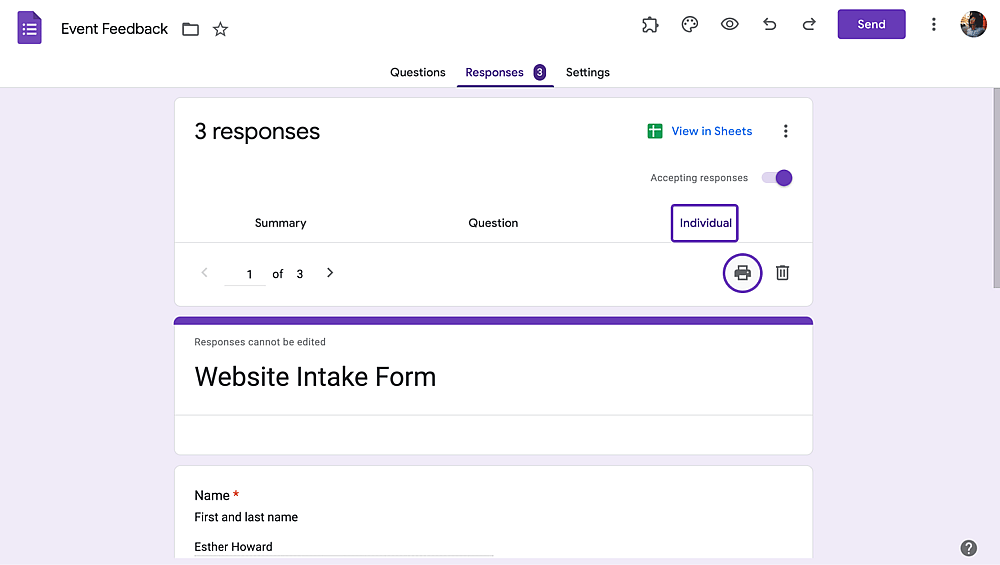1000x565 pixels.
Task: Open the responses card more-options menu
Action: click(786, 131)
